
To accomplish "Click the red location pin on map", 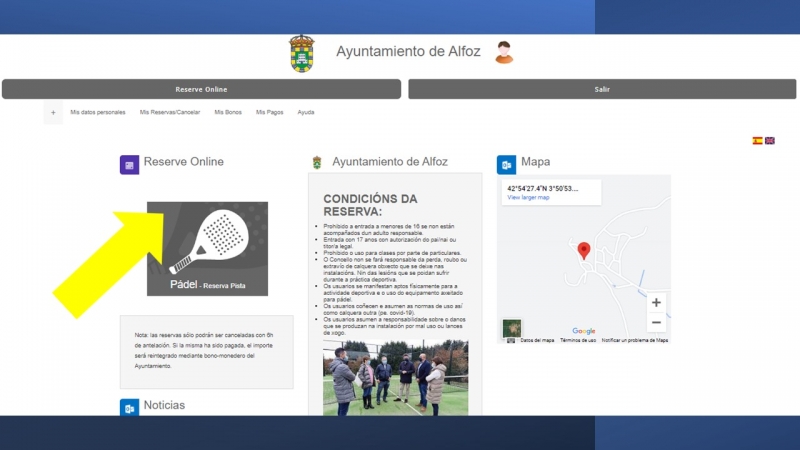I will (x=584, y=250).
